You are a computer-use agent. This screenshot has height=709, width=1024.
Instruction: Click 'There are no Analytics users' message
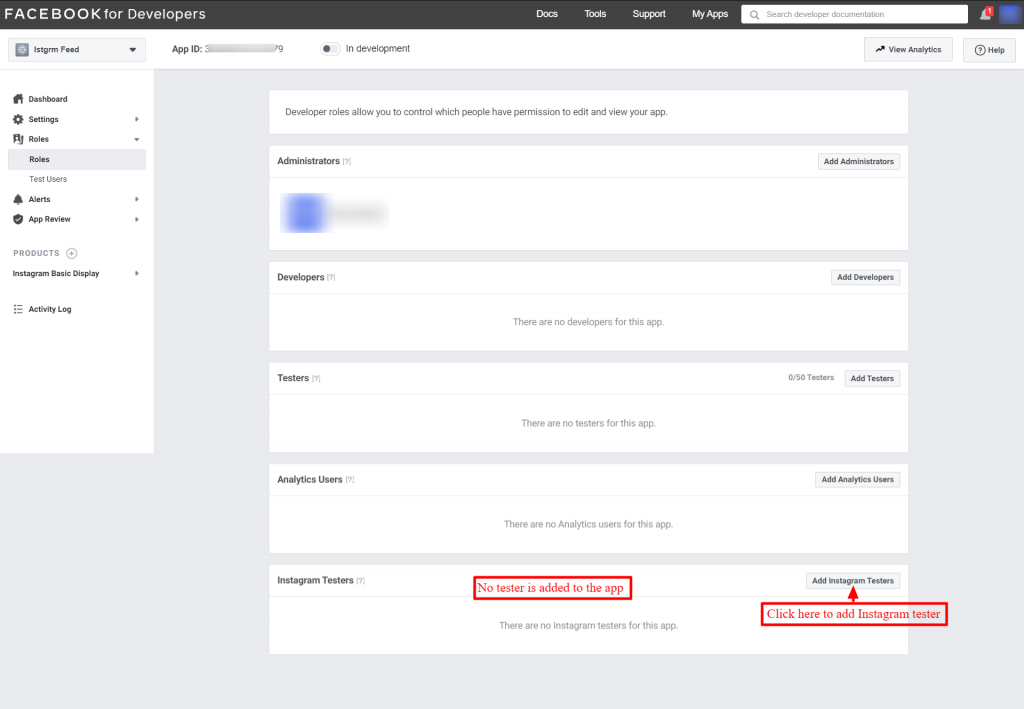pos(588,524)
